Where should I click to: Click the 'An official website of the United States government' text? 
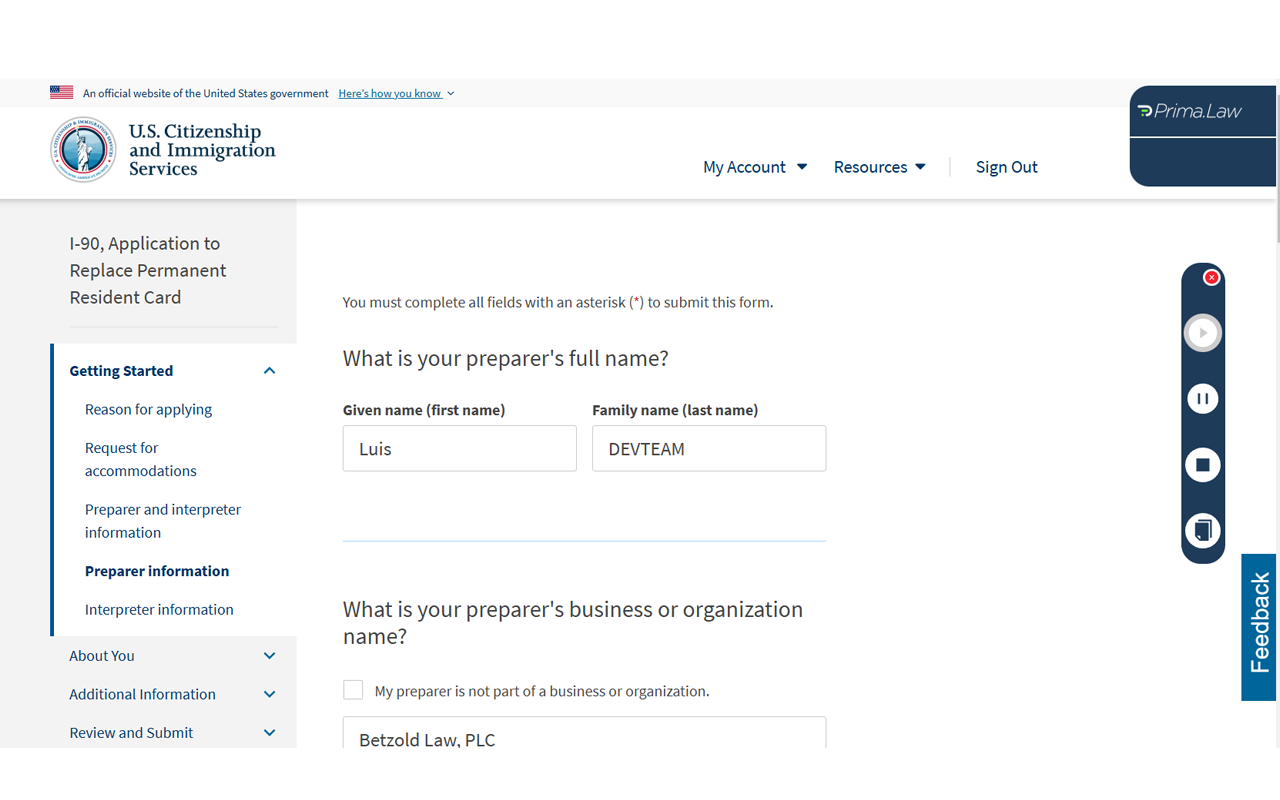click(x=205, y=93)
